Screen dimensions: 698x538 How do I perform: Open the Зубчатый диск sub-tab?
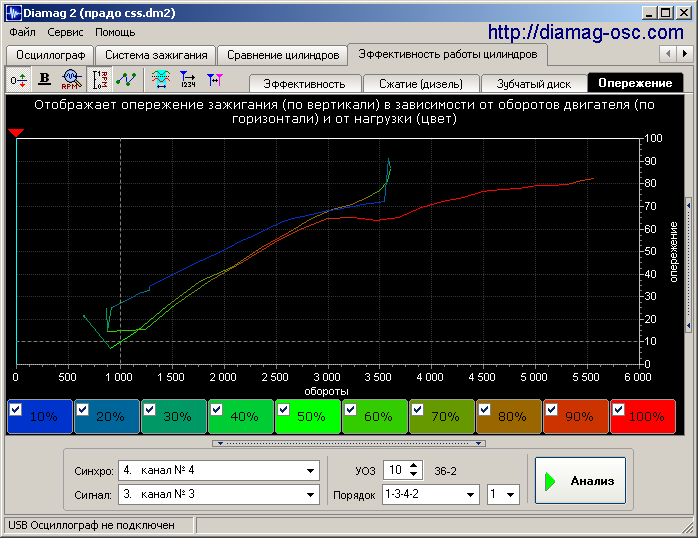(x=533, y=84)
